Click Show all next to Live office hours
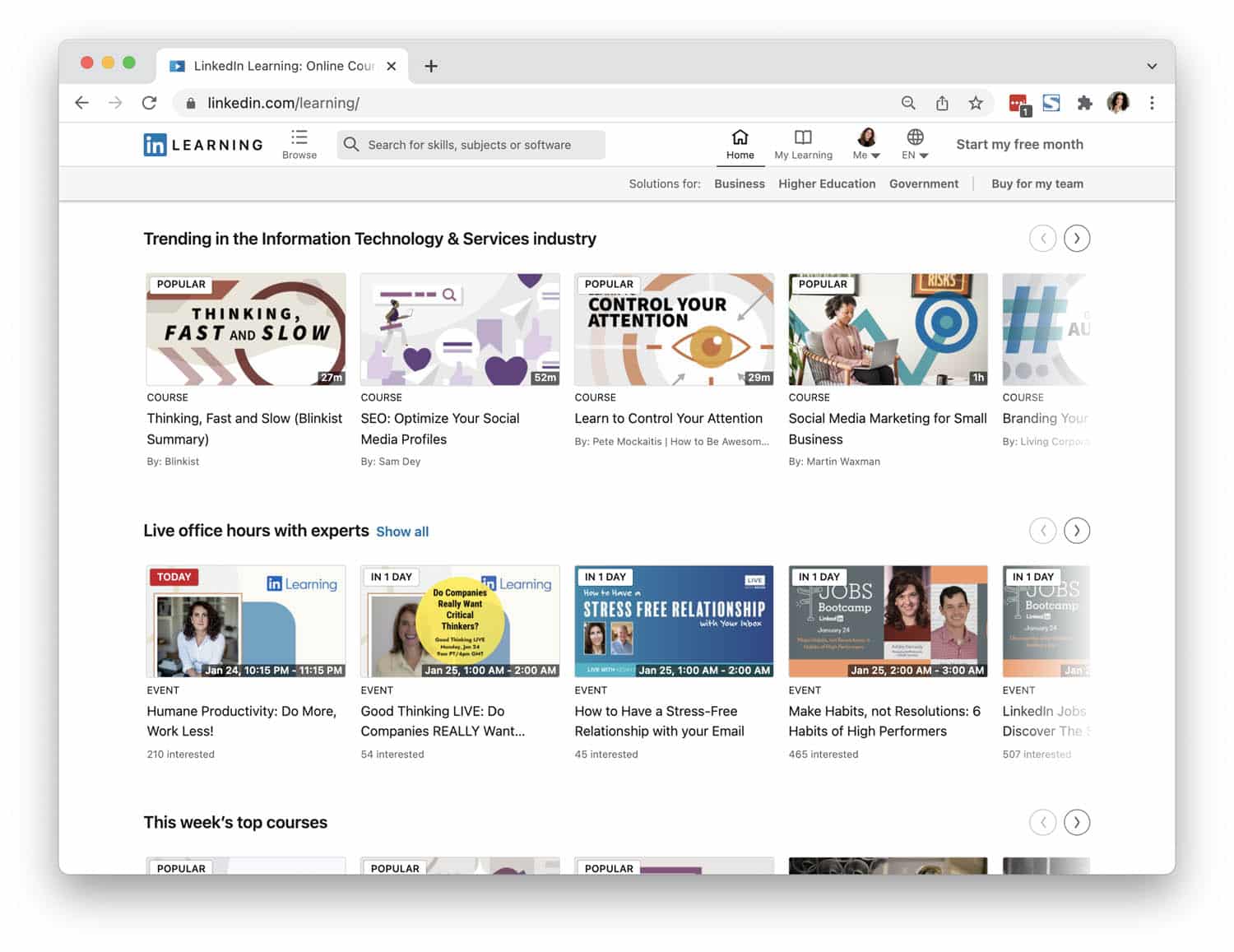Screen dimensions: 1234x952 click(x=402, y=532)
